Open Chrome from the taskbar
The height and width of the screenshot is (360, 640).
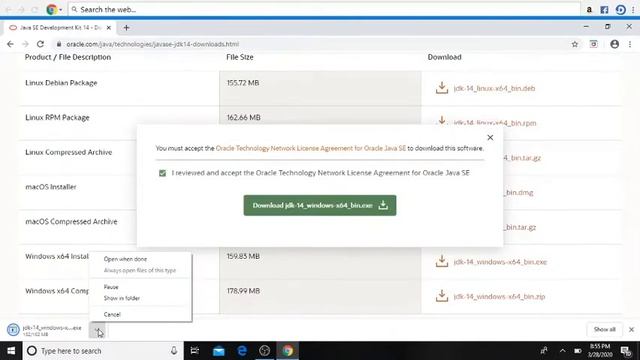click(x=287, y=351)
